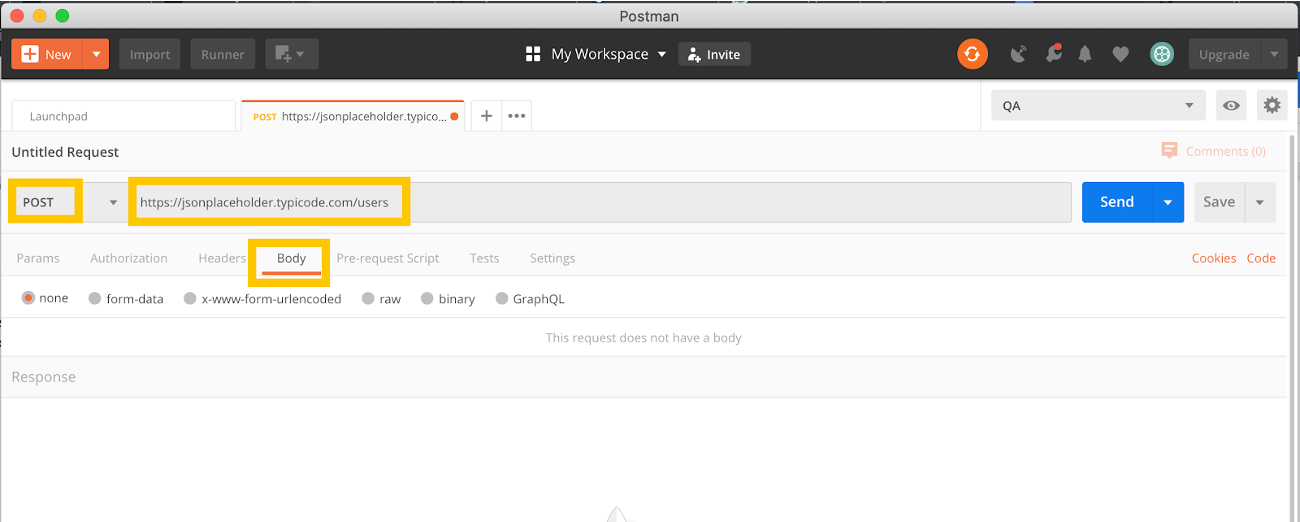The width and height of the screenshot is (1300, 522).
Task: Open the Comments (0) link
Action: click(1225, 151)
